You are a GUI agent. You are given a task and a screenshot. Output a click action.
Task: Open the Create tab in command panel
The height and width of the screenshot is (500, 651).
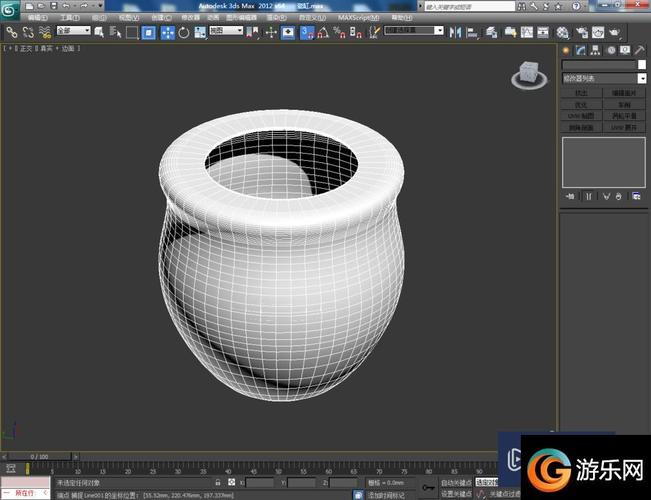[566, 49]
